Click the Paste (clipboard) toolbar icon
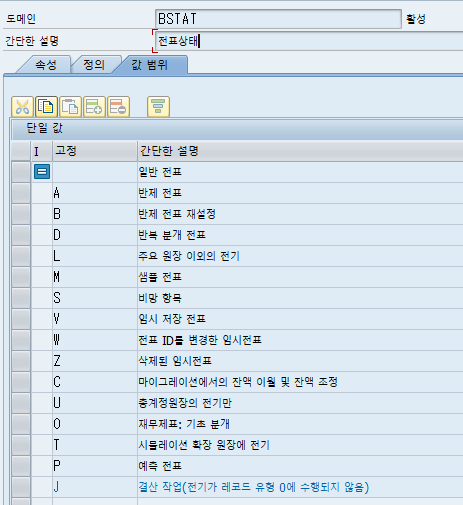This screenshot has height=505, width=463. coord(70,107)
